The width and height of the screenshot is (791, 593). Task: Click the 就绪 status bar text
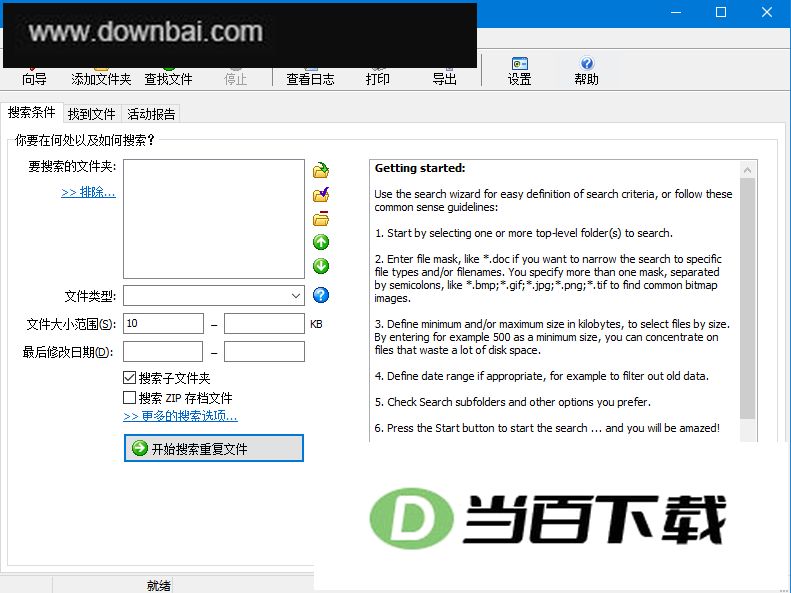[158, 585]
